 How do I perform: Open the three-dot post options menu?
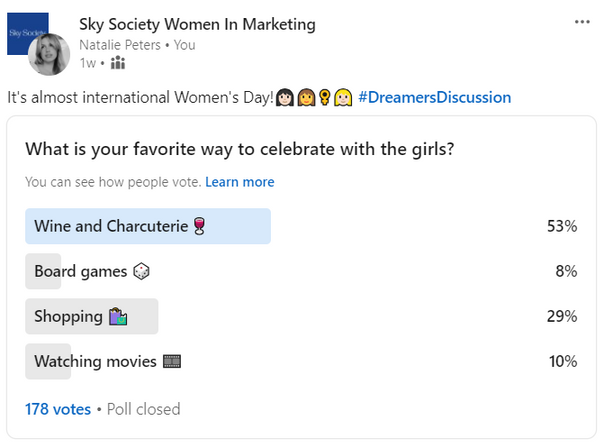click(582, 22)
